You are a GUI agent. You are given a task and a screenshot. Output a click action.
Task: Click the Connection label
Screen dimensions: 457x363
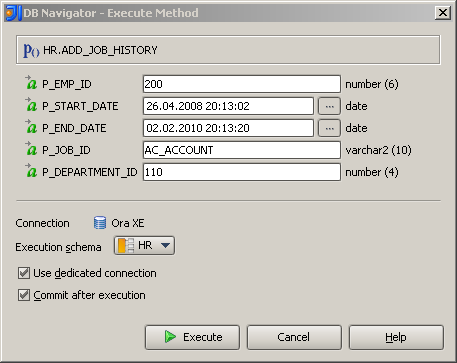pos(42,223)
